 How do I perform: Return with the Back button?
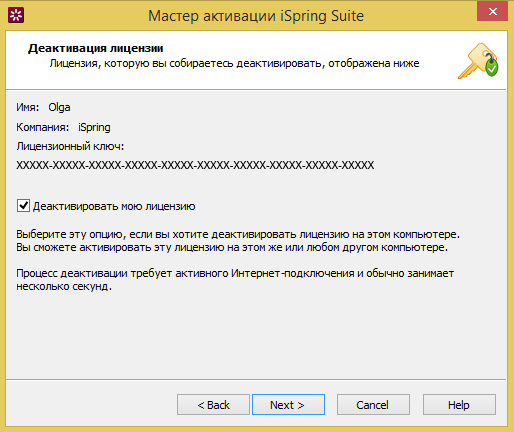213,405
